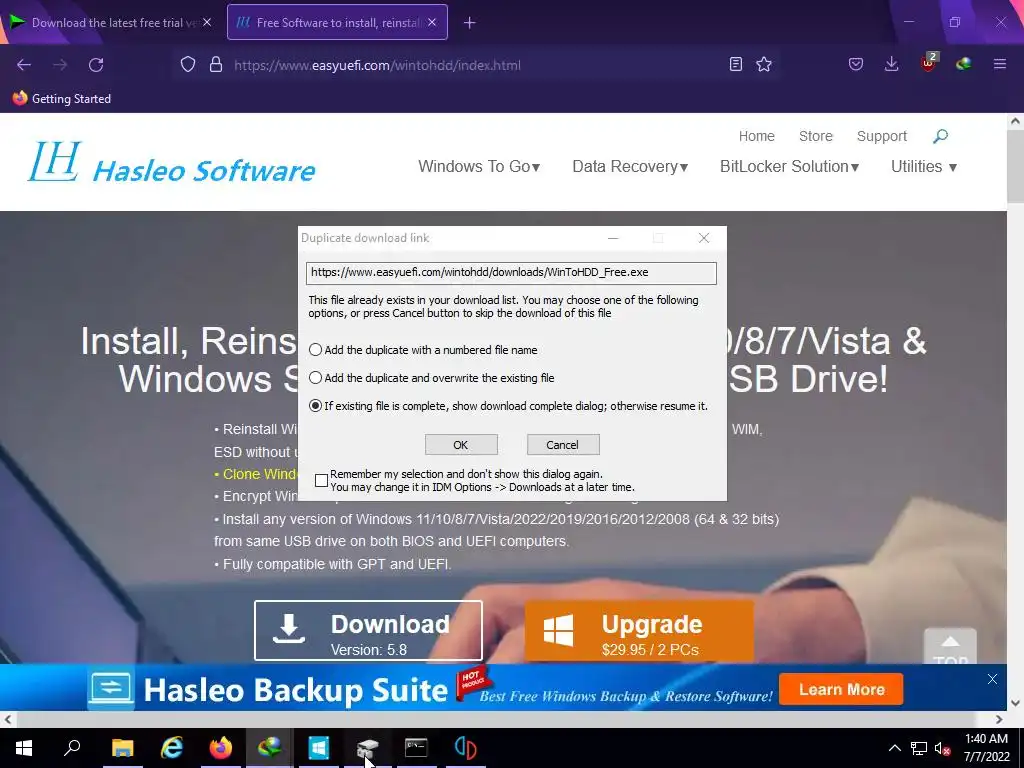Go back using browser back arrow
Screen dimensions: 1024x768
[x=24, y=65]
